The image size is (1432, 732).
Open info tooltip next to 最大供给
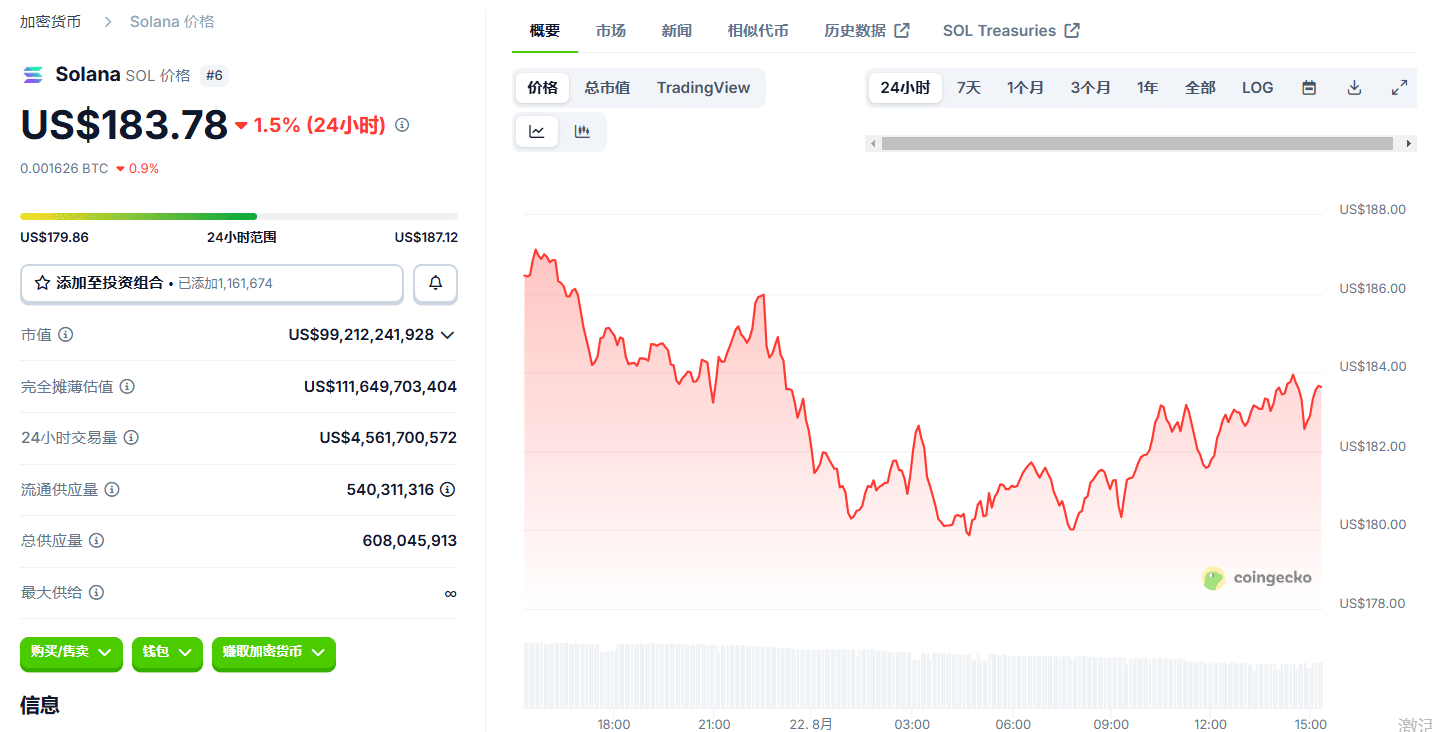click(96, 592)
